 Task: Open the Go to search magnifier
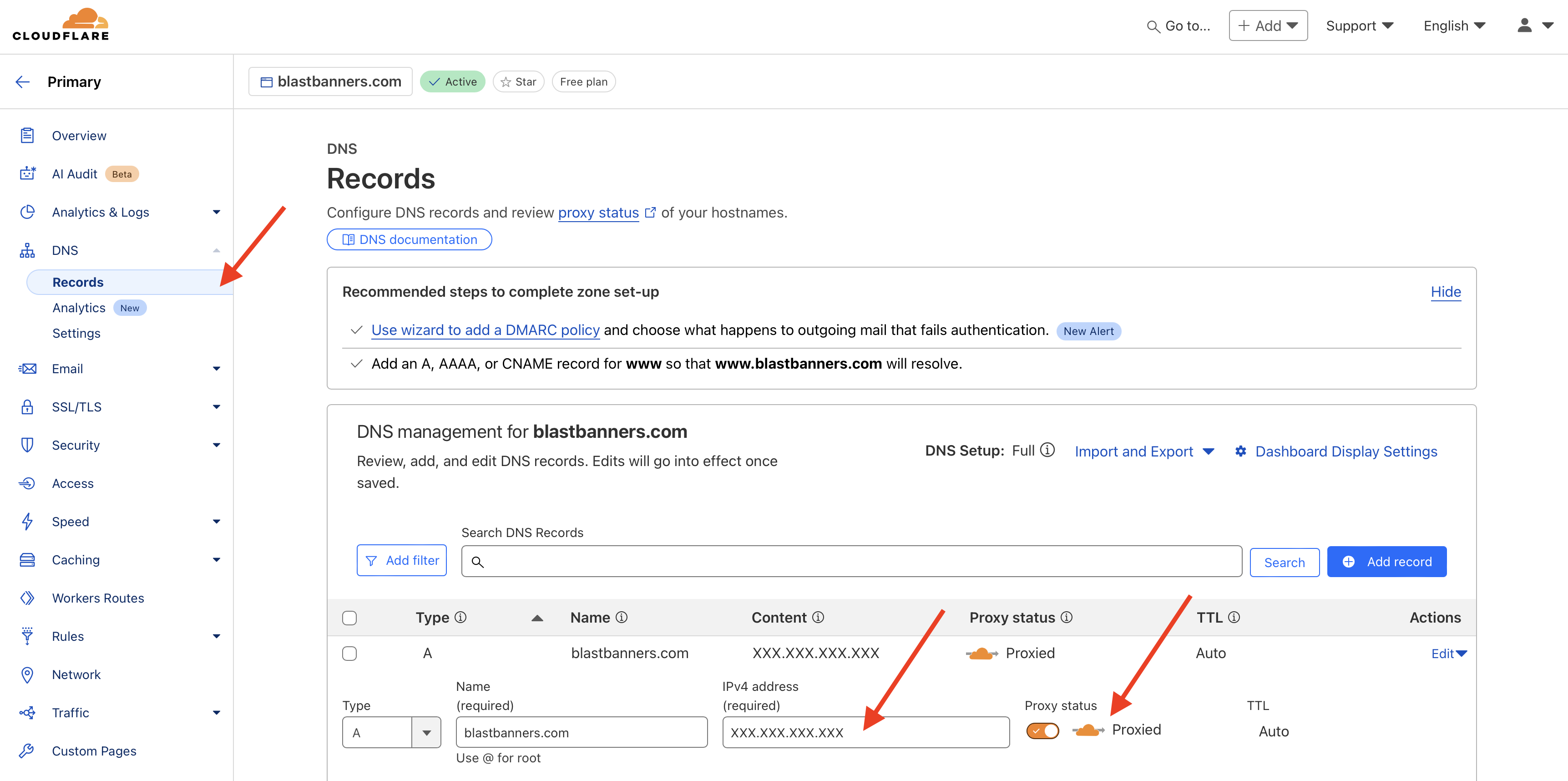pos(1153,26)
